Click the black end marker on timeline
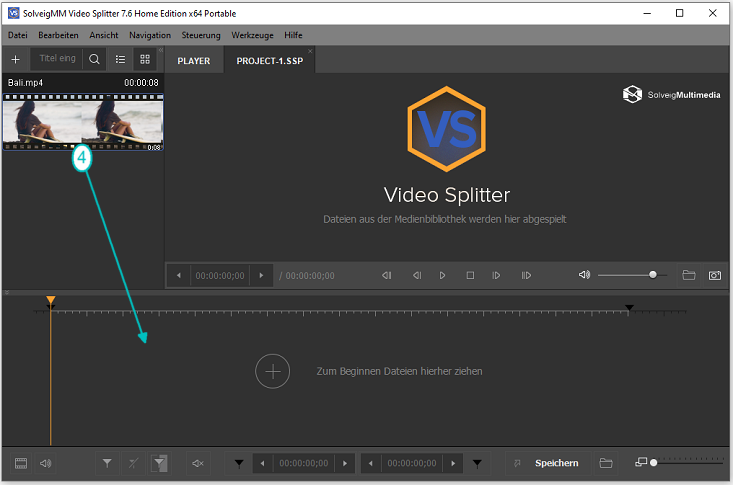This screenshot has height=485, width=733. [x=629, y=308]
